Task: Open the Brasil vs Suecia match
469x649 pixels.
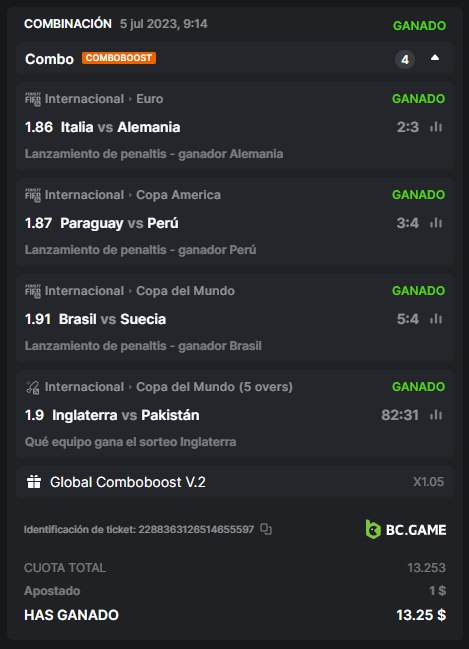Action: 112,319
